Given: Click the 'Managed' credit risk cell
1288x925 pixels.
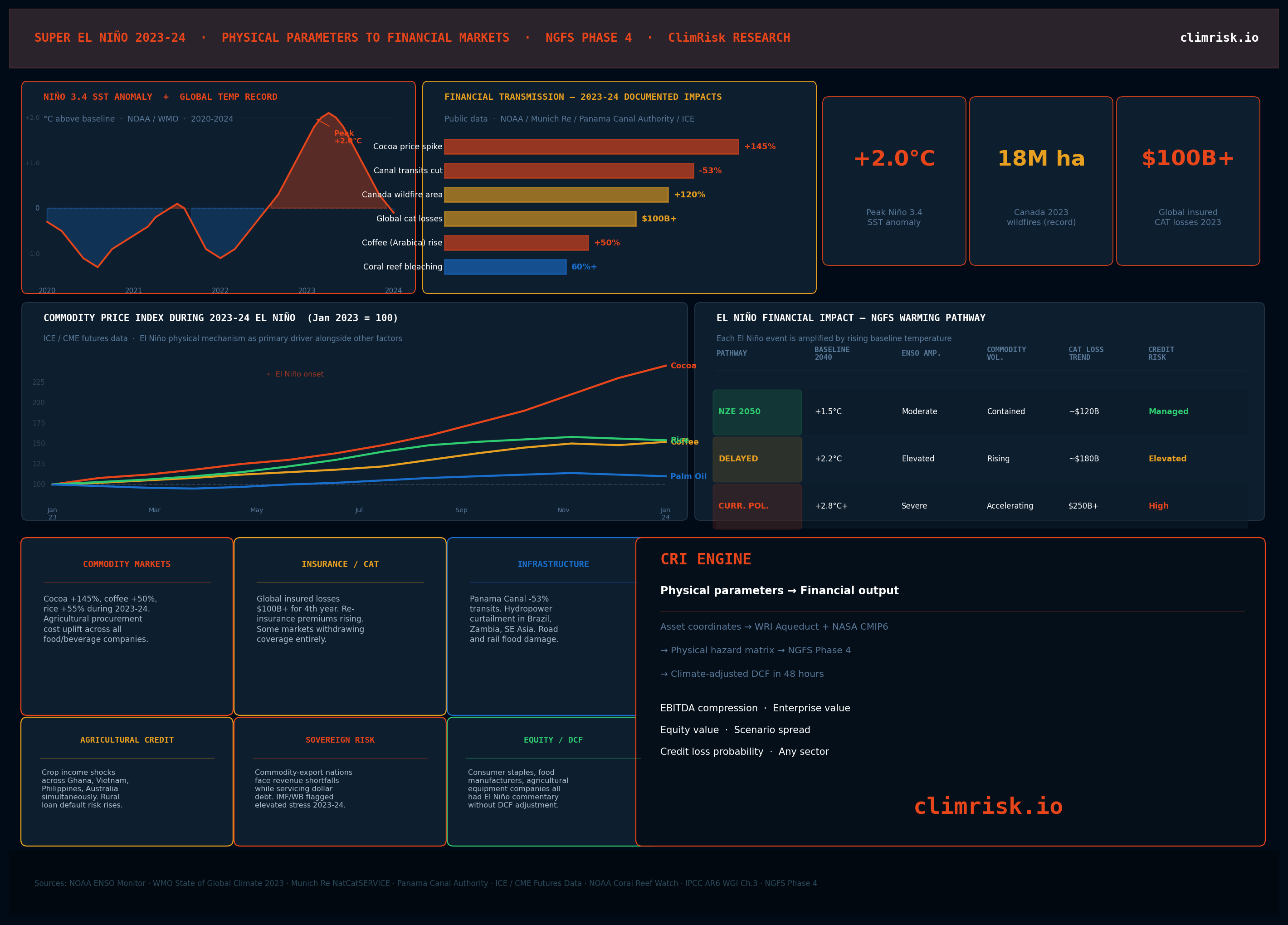Looking at the screenshot, I should click(x=1168, y=411).
